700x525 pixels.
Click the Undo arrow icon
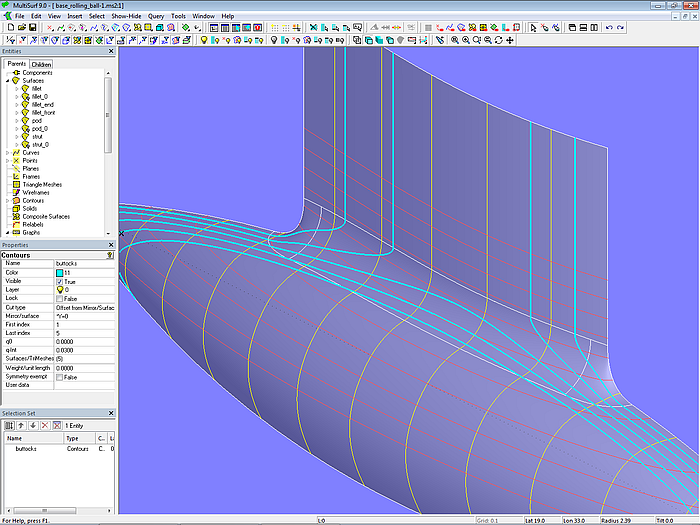click(609, 28)
